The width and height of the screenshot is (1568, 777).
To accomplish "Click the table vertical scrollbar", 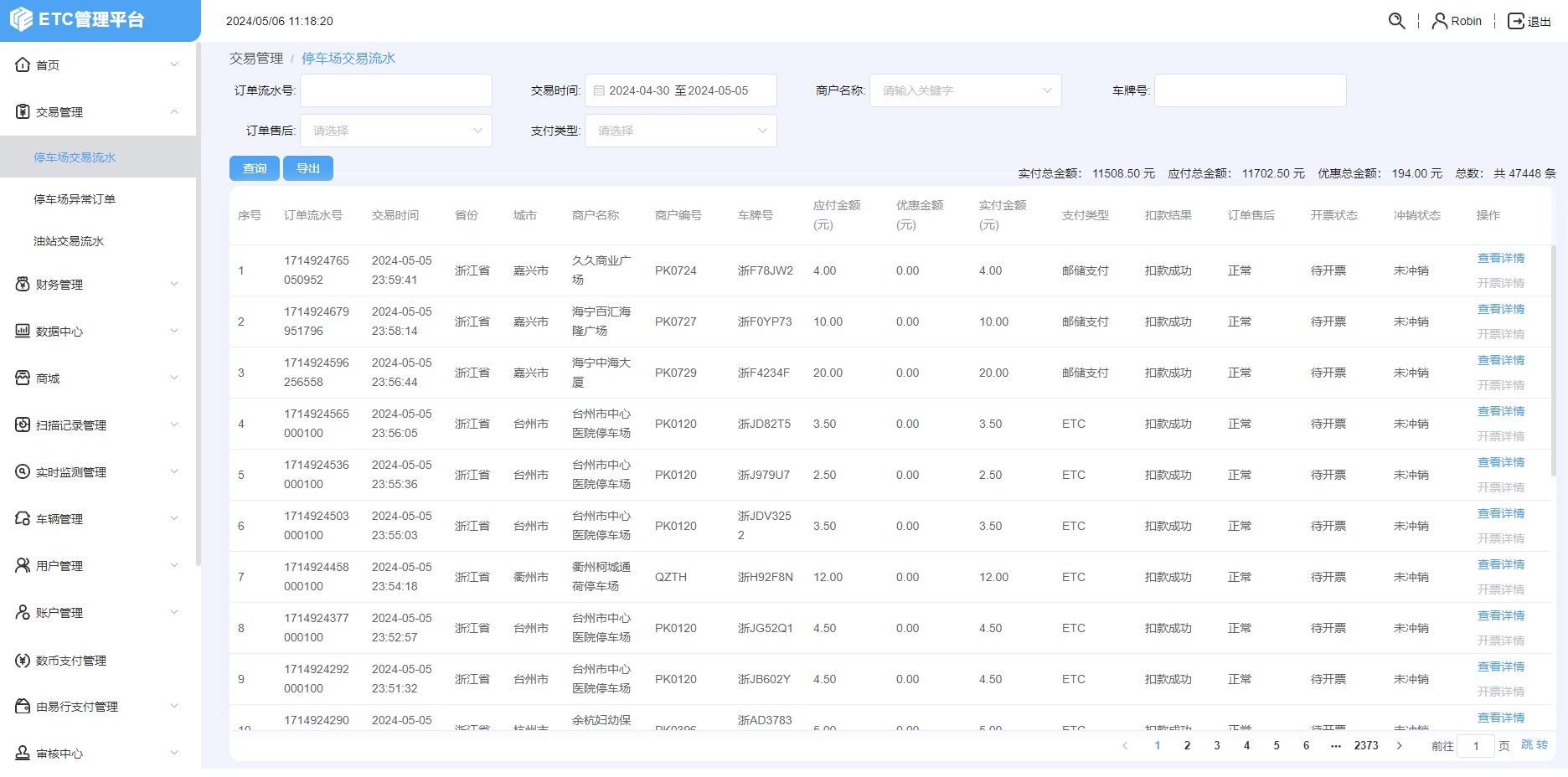I will [x=1554, y=360].
